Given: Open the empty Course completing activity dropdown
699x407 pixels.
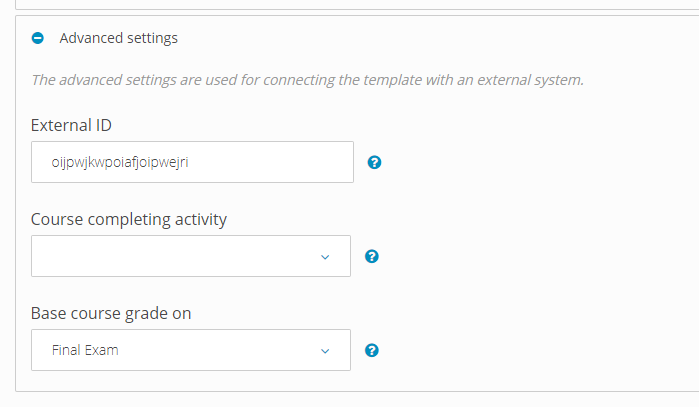Looking at the screenshot, I should [x=191, y=256].
